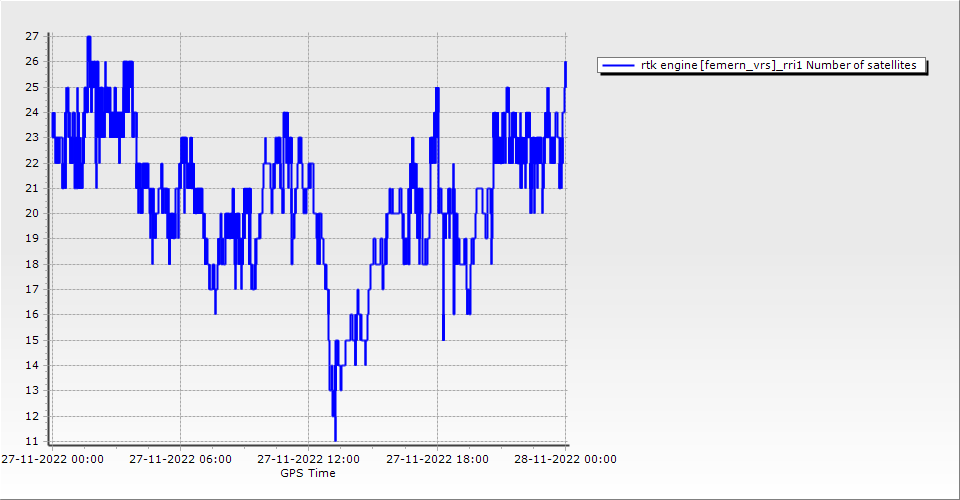This screenshot has width=960, height=500.
Task: Click the y-axis label 13
Action: 31,391
